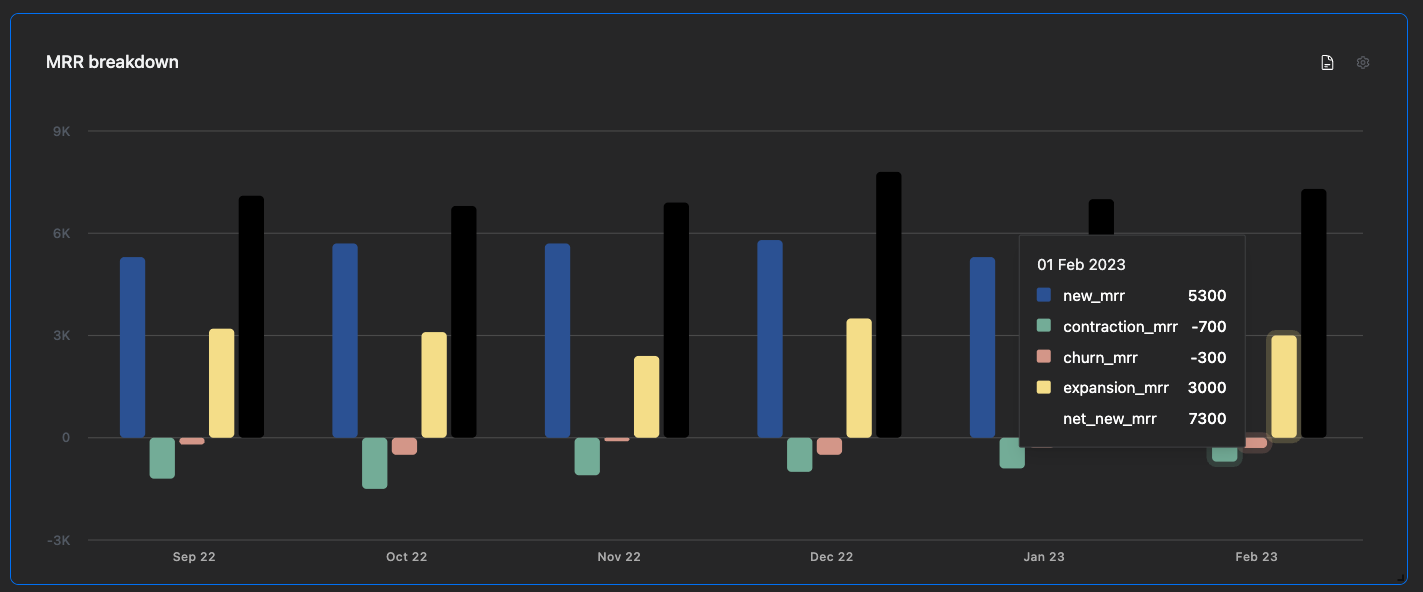
Task: Select the highlighted yellow Feb 23 expansion bar
Action: 1284,386
